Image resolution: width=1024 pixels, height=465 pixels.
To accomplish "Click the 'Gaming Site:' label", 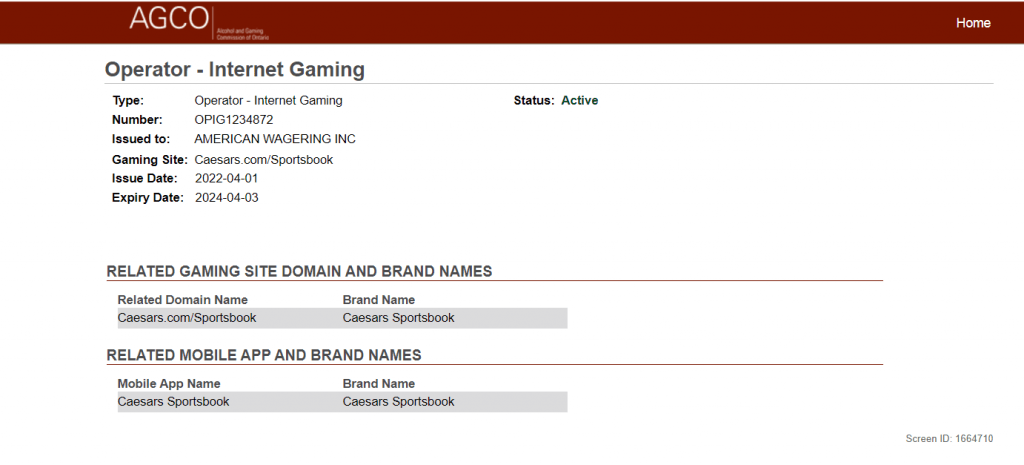I will click(150, 160).
